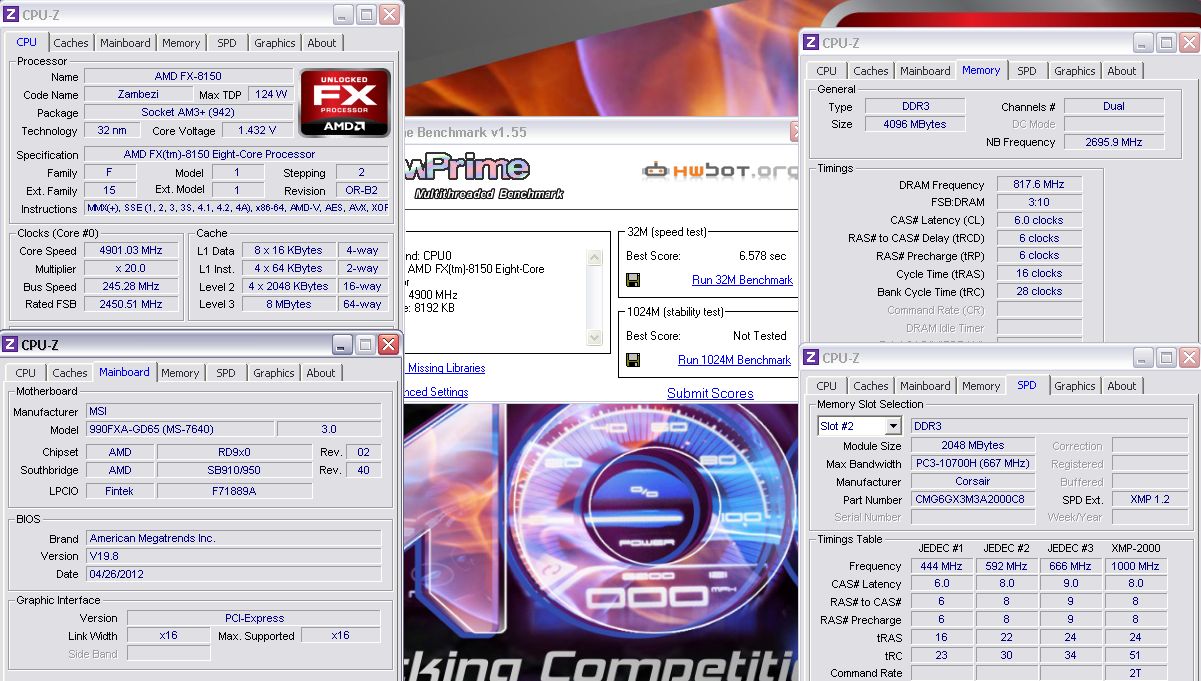Switch to the Caches tab in the CPU window
1201x681 pixels.
[71, 43]
